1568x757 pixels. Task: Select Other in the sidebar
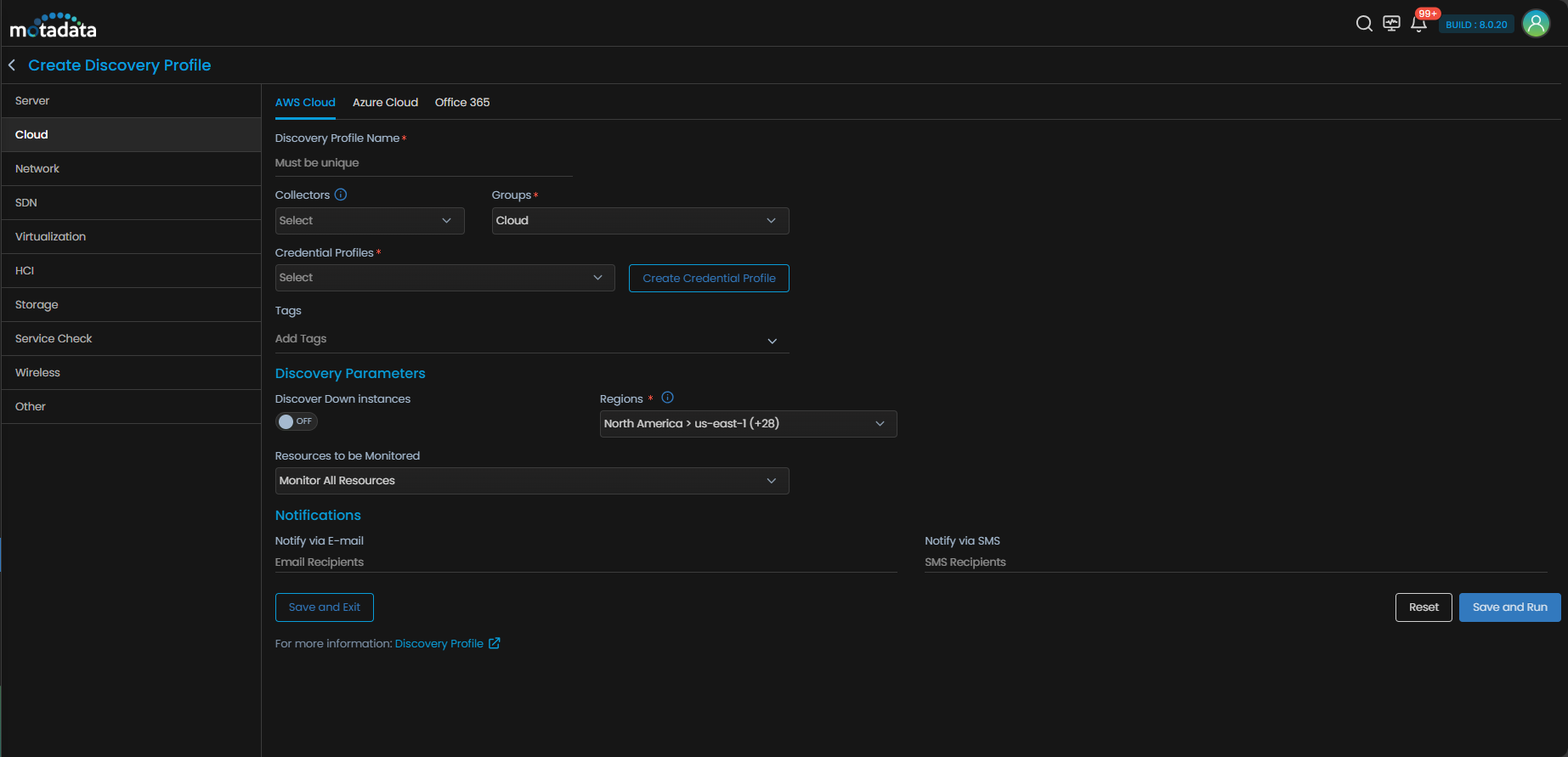click(x=131, y=407)
